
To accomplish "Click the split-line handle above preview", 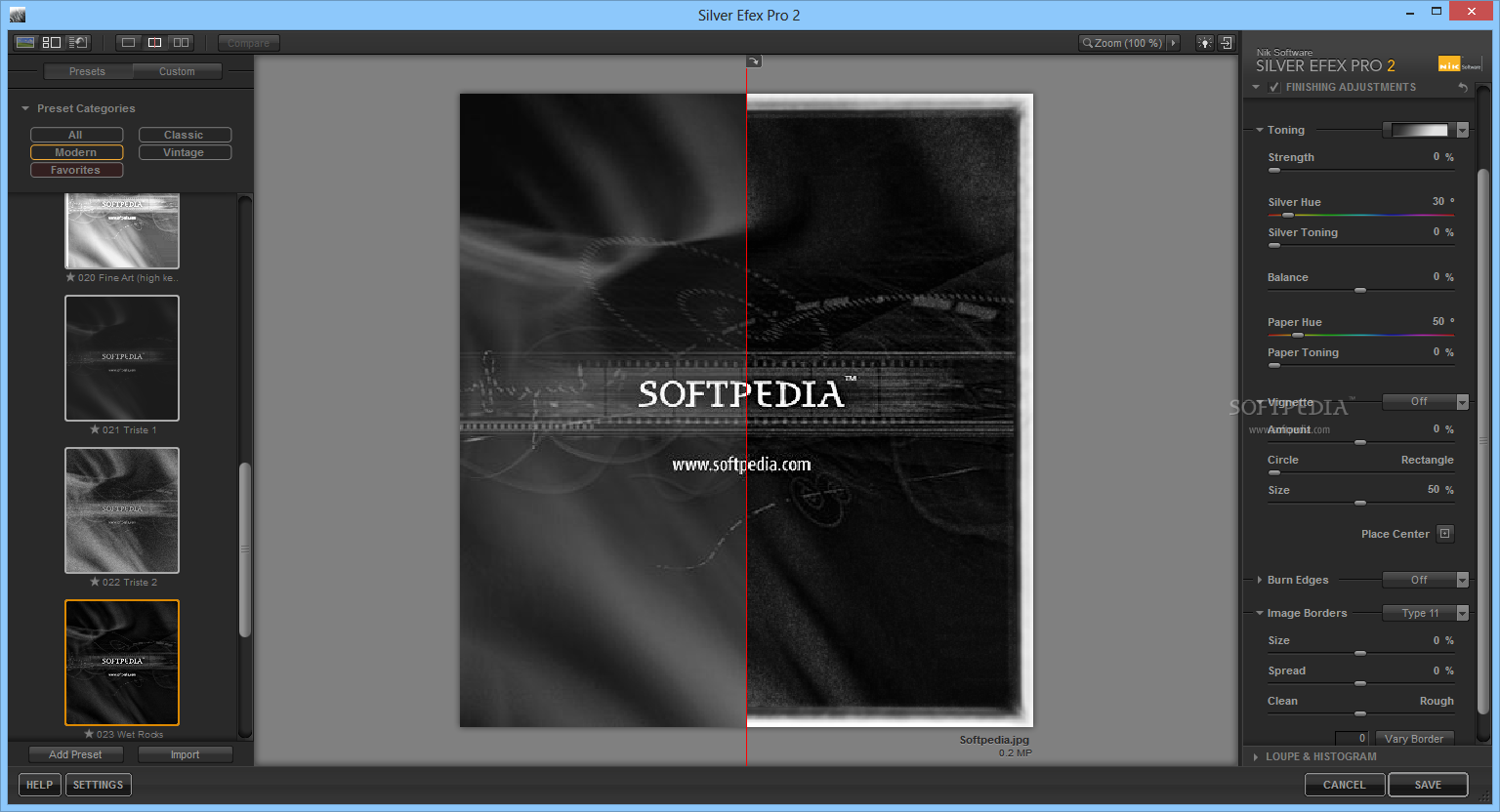I will (754, 61).
